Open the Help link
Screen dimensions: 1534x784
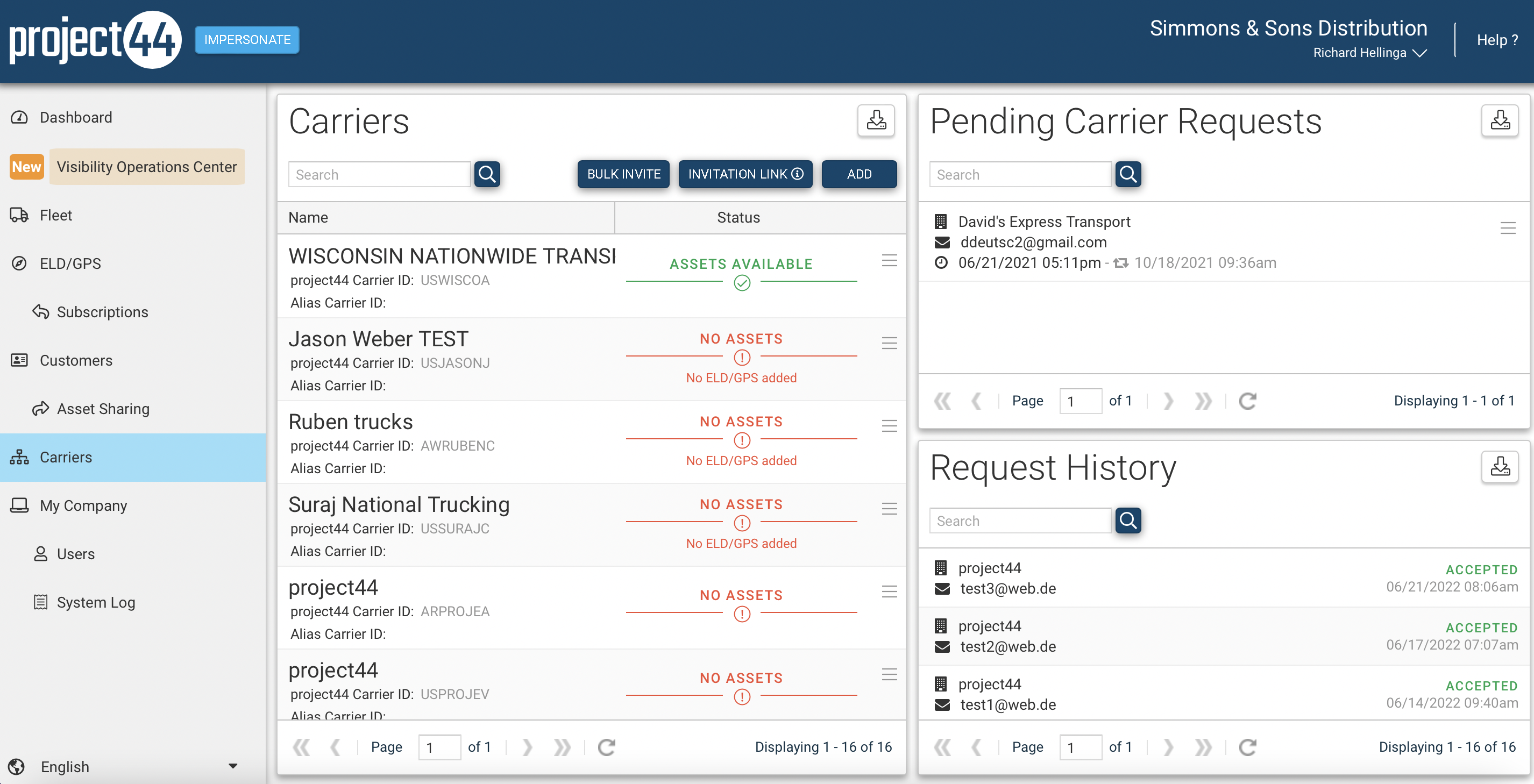click(1497, 40)
